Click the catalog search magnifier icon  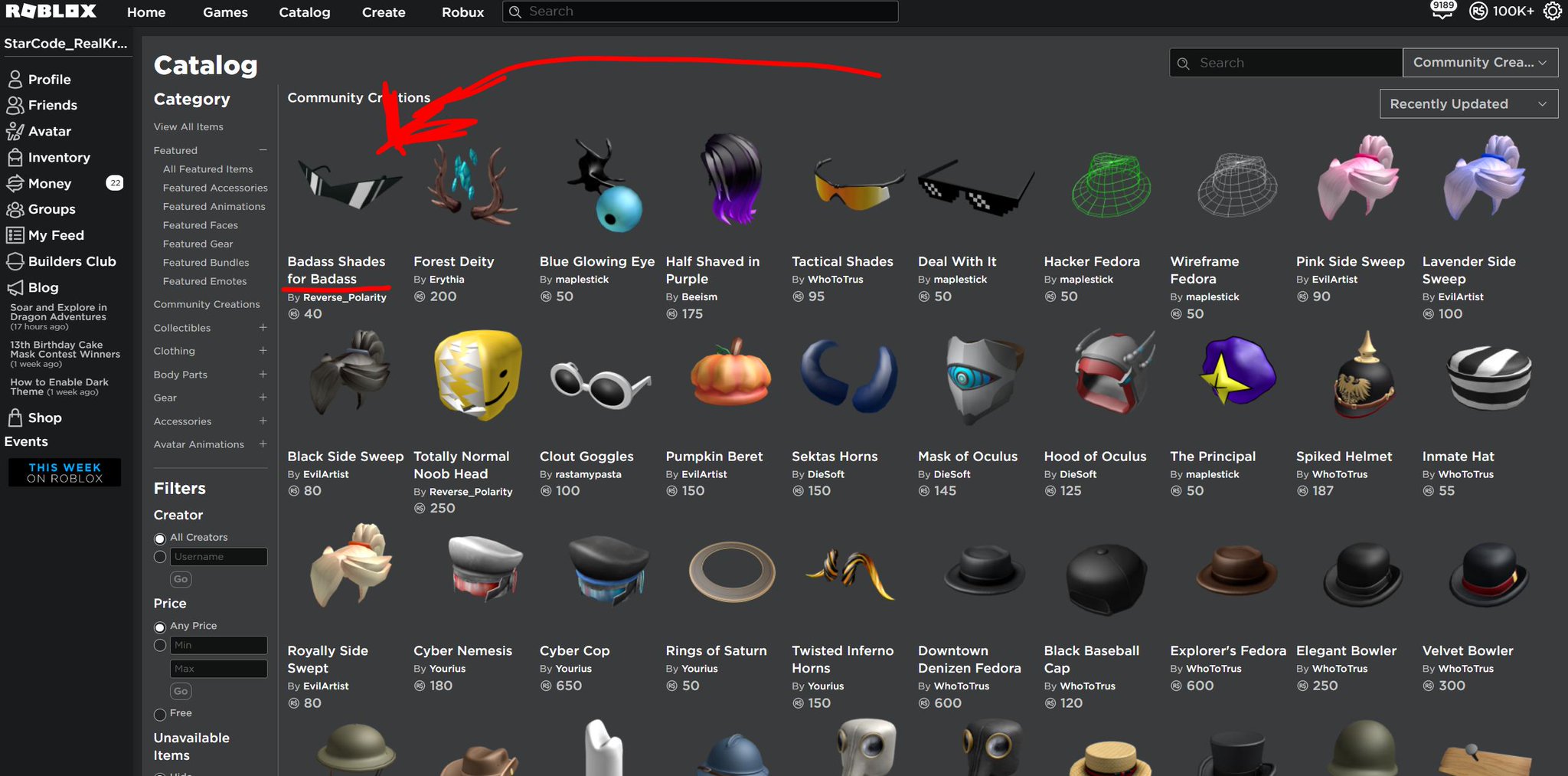click(x=1184, y=63)
